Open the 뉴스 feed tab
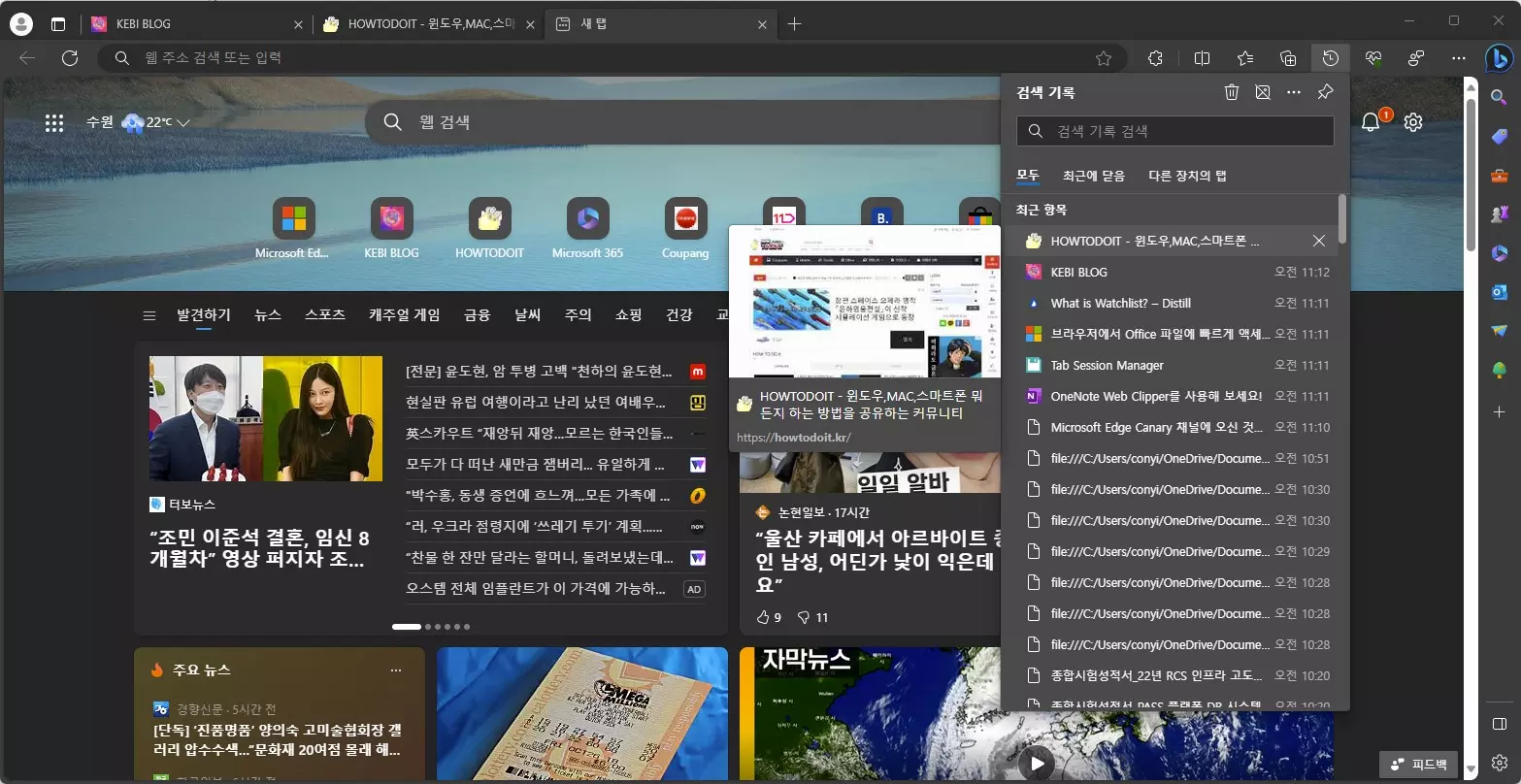 coord(268,314)
